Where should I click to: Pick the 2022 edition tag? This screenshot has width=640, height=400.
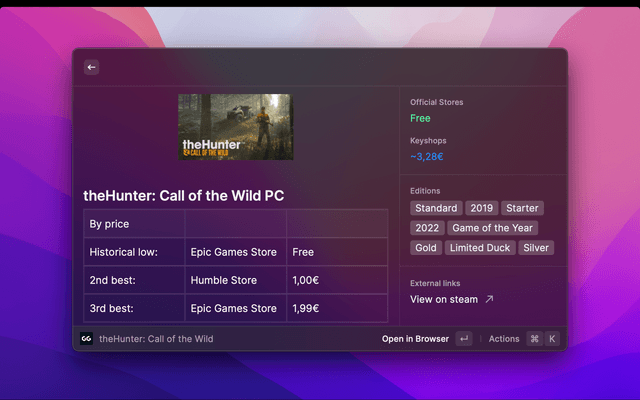tap(427, 228)
